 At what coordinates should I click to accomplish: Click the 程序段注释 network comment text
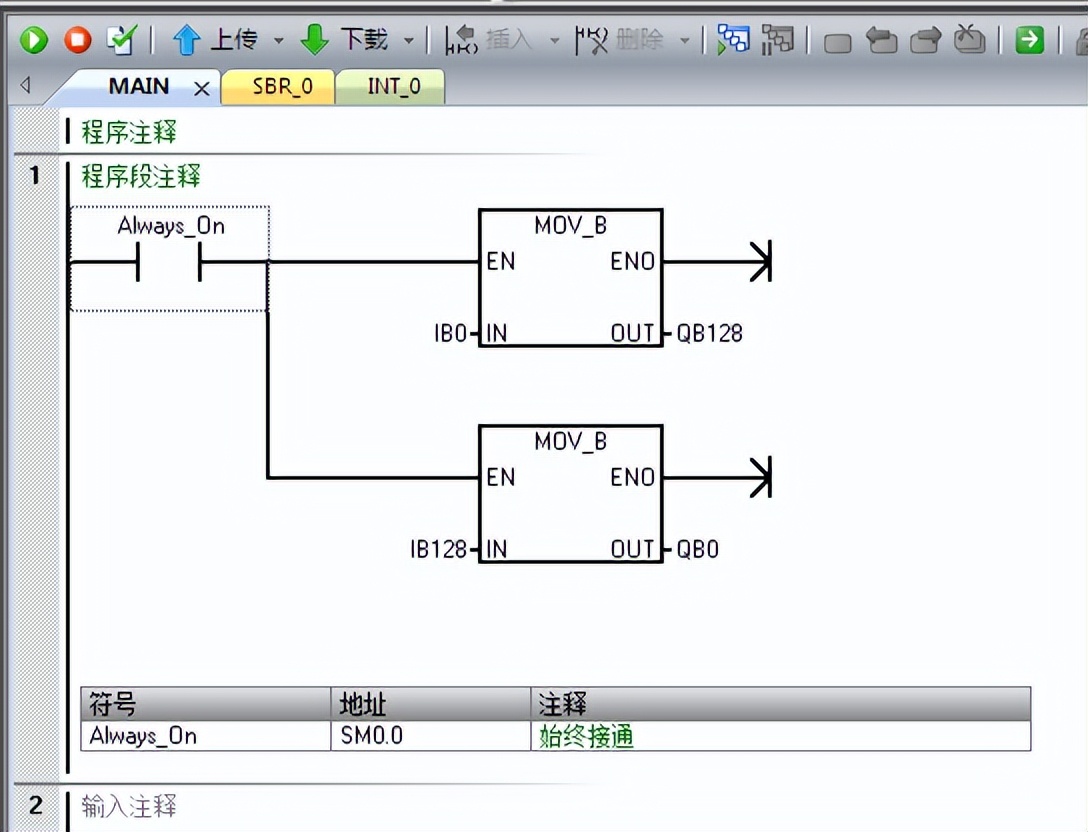point(141,176)
